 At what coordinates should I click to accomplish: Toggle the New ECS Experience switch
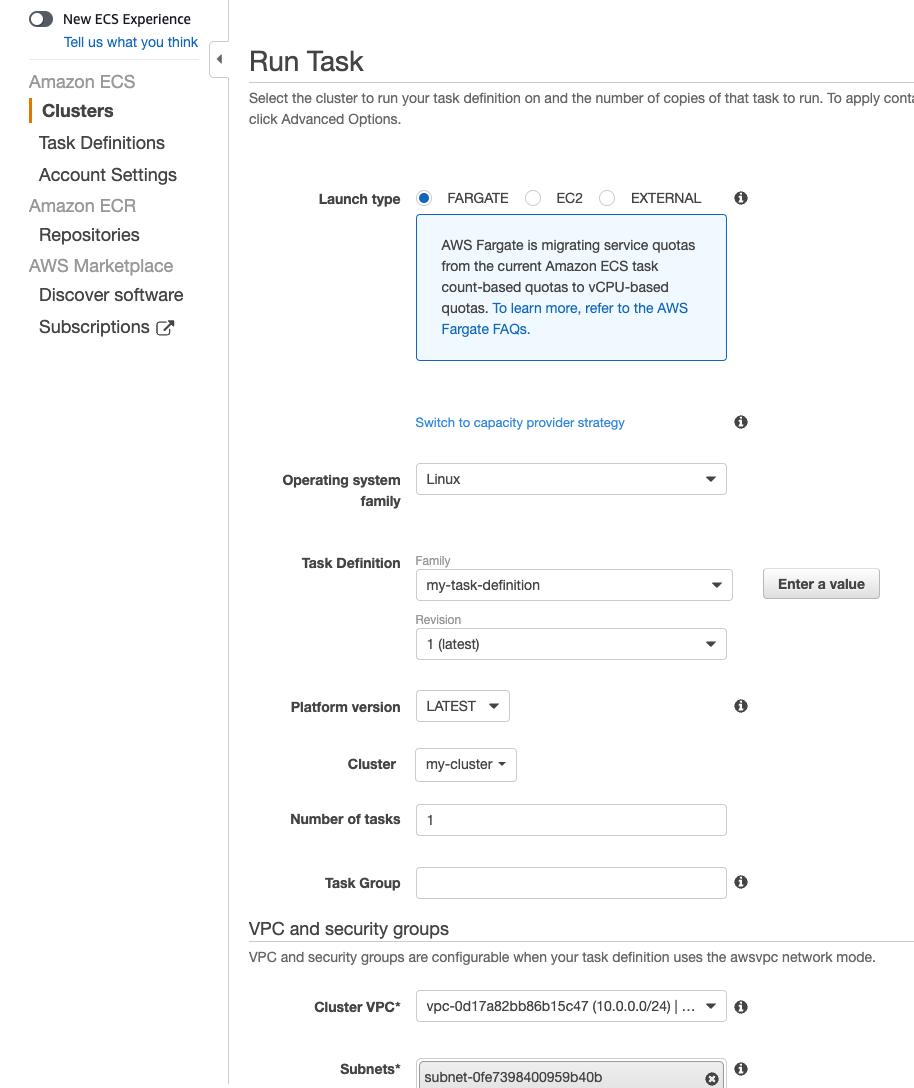[41, 19]
